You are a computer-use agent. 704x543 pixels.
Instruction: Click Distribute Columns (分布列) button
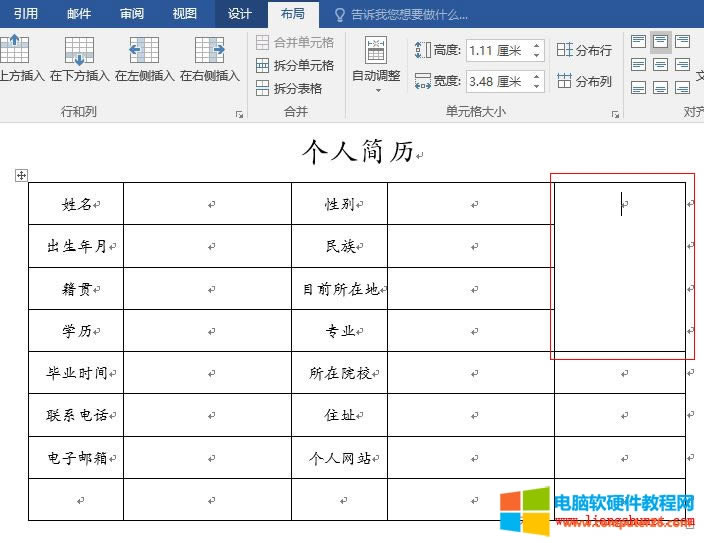pos(584,81)
